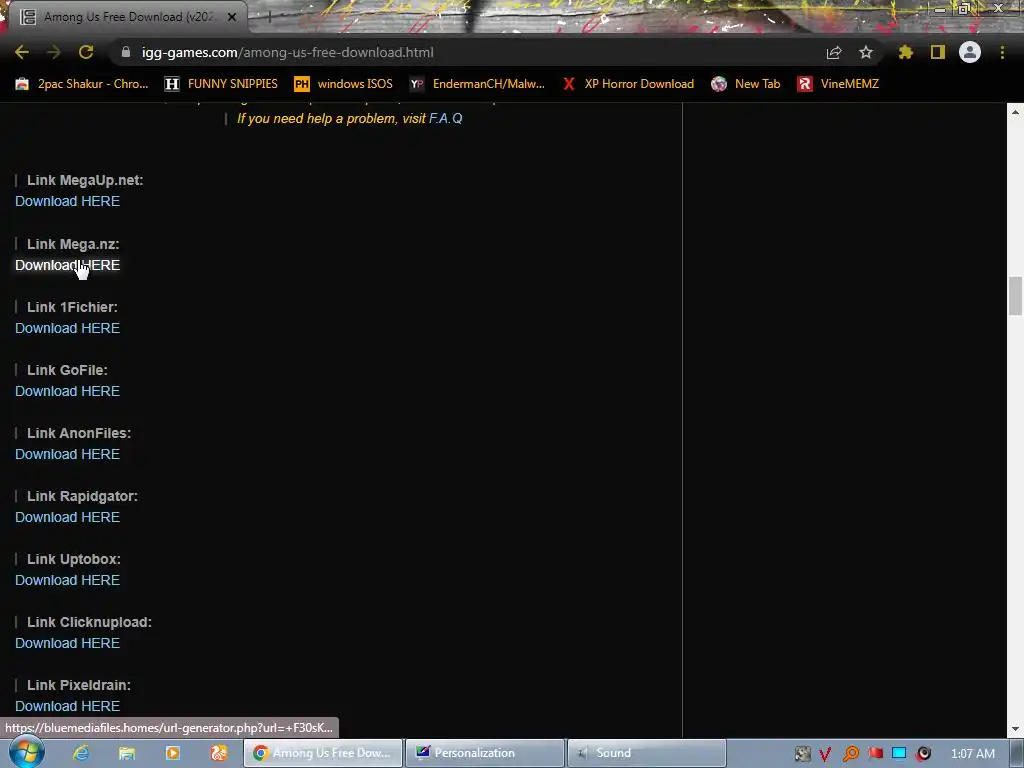
Task: Click the Show desktop strip
Action: pos(1017,753)
